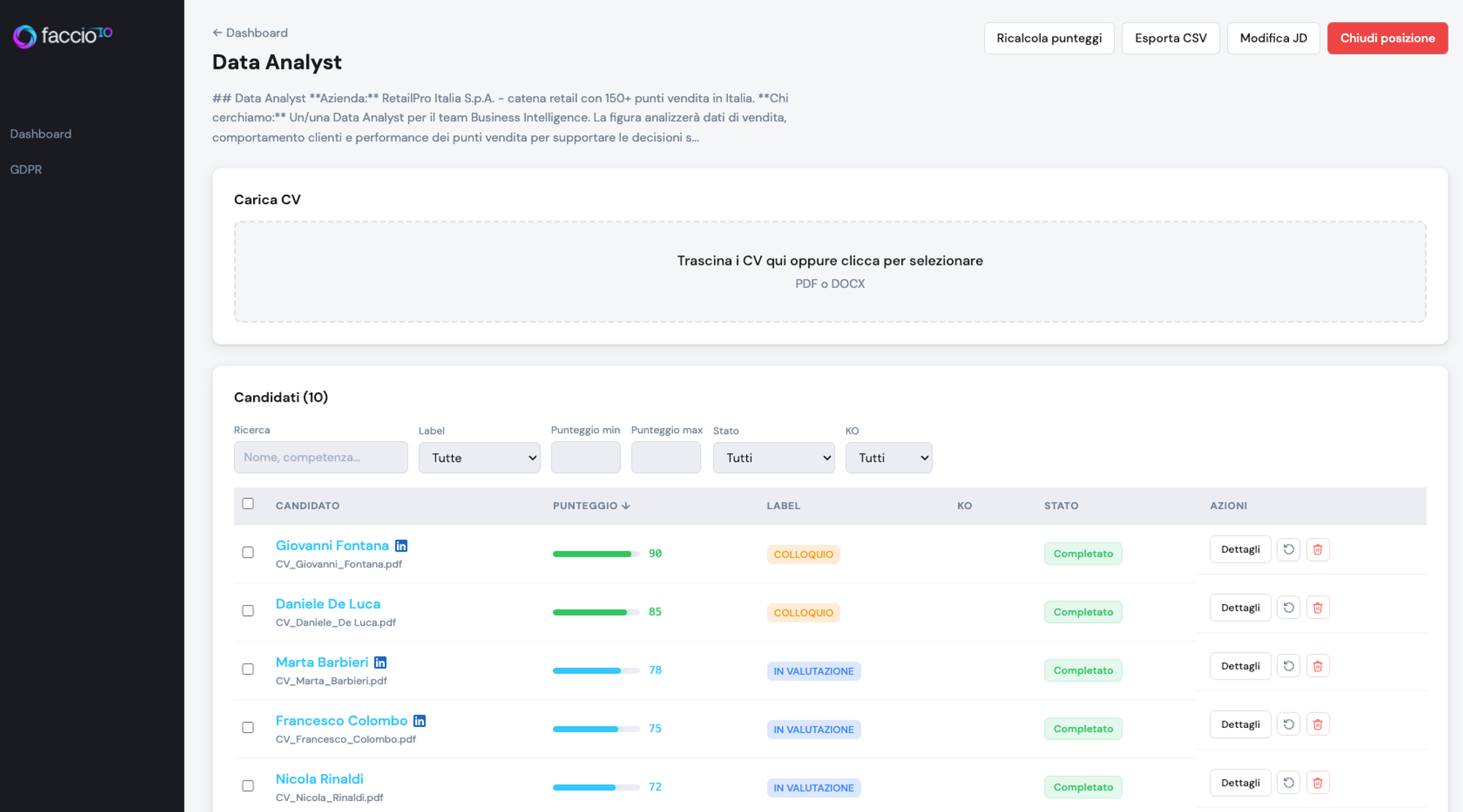The height and width of the screenshot is (812, 1463).
Task: Delete Daniele De Luca with trash icon
Action: pyautogui.click(x=1317, y=608)
